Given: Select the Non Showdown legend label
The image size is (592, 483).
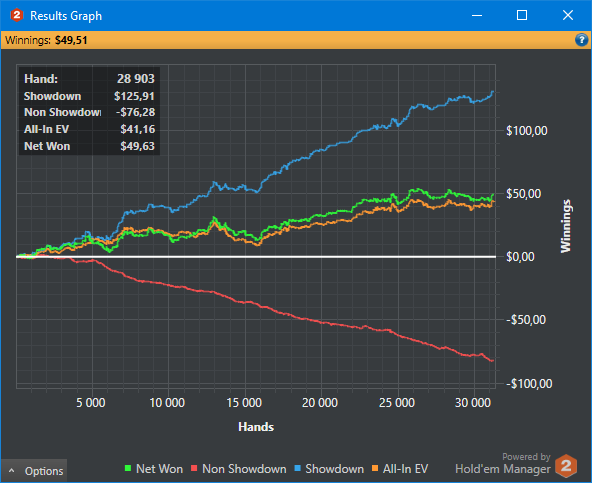Looking at the screenshot, I should click(244, 469).
